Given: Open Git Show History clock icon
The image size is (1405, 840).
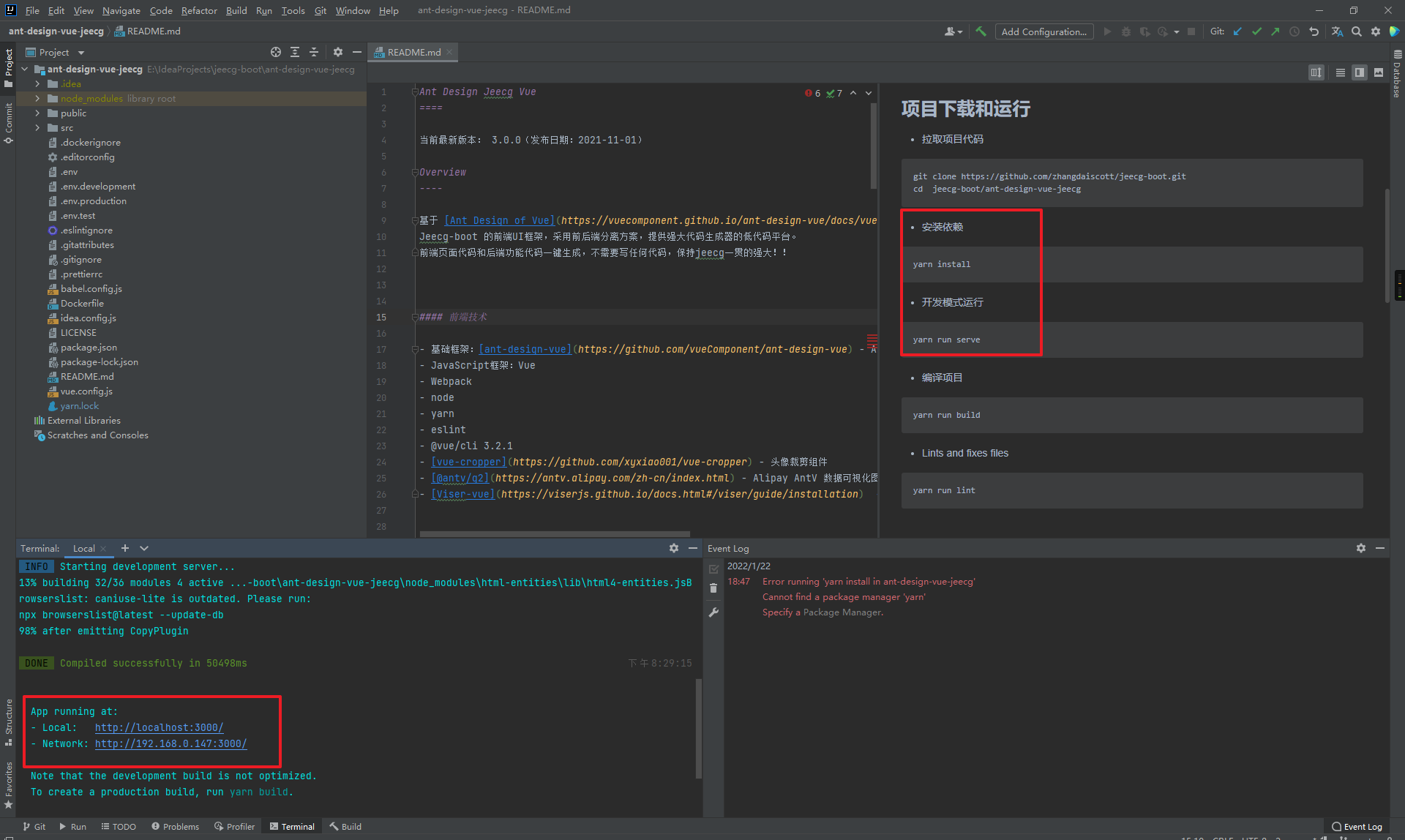Looking at the screenshot, I should coord(1295,31).
